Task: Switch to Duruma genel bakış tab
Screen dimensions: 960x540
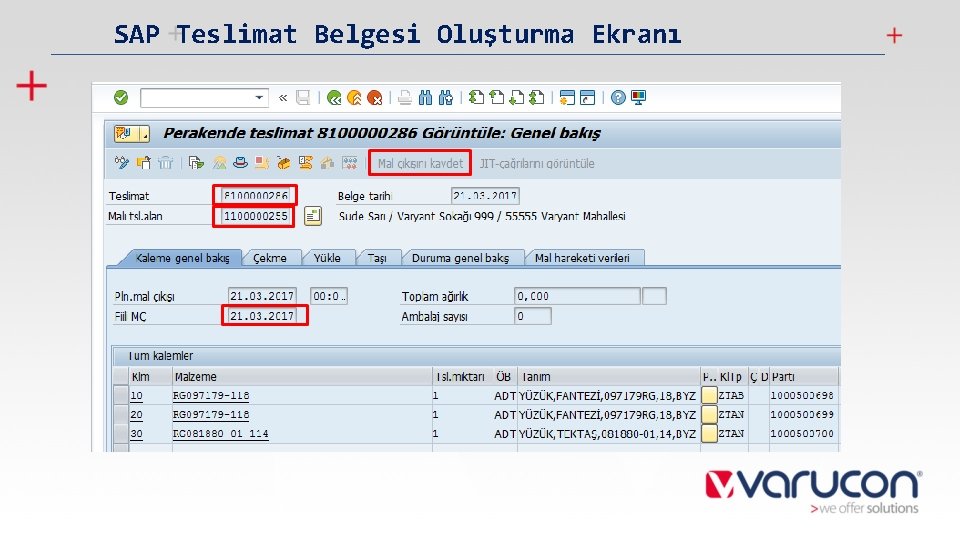Action: coord(460,258)
